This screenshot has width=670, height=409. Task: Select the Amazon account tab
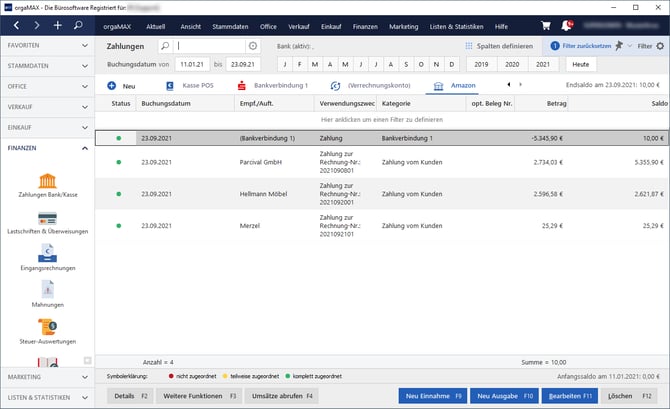point(454,86)
